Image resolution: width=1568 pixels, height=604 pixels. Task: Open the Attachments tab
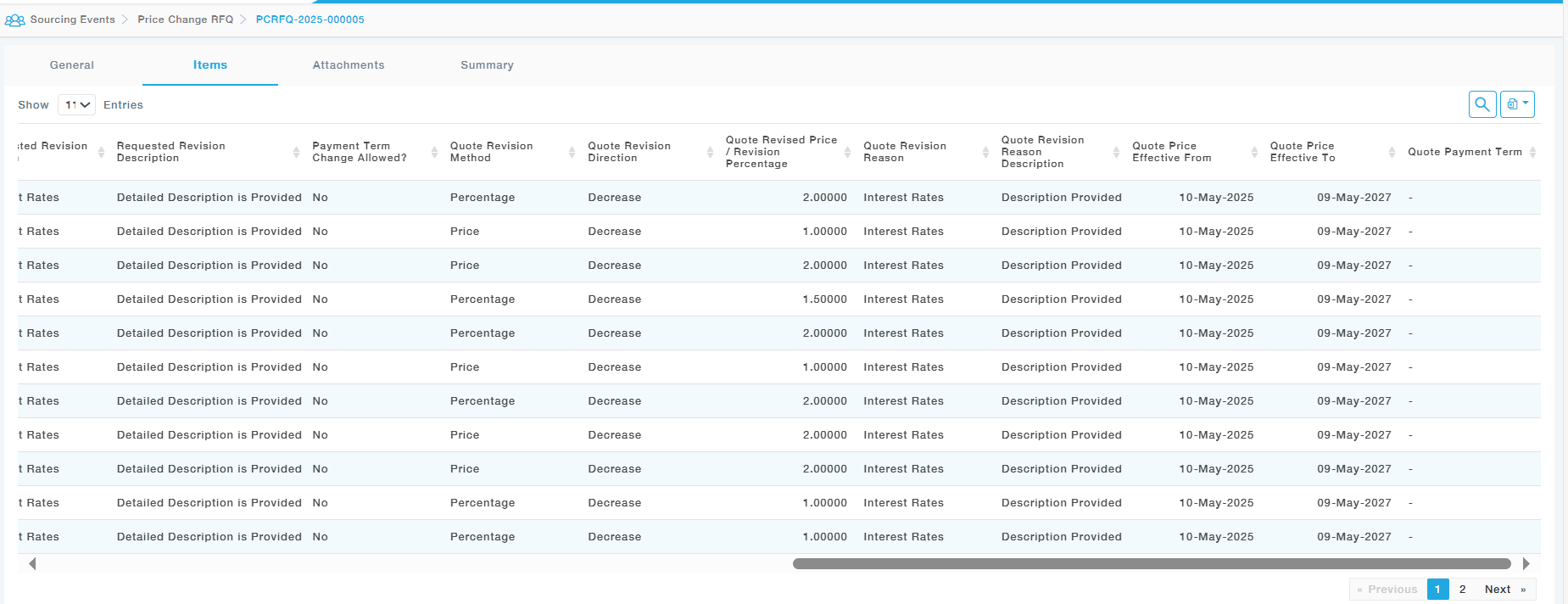pos(348,65)
